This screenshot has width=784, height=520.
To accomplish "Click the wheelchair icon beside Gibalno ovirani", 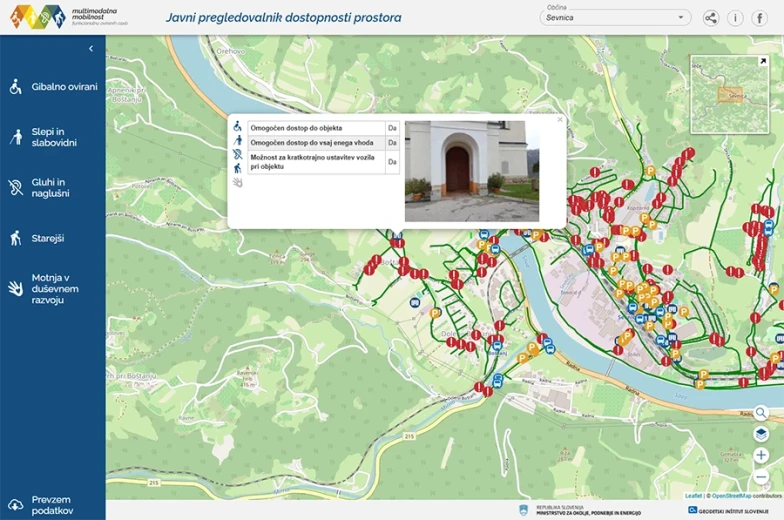I will (16, 86).
